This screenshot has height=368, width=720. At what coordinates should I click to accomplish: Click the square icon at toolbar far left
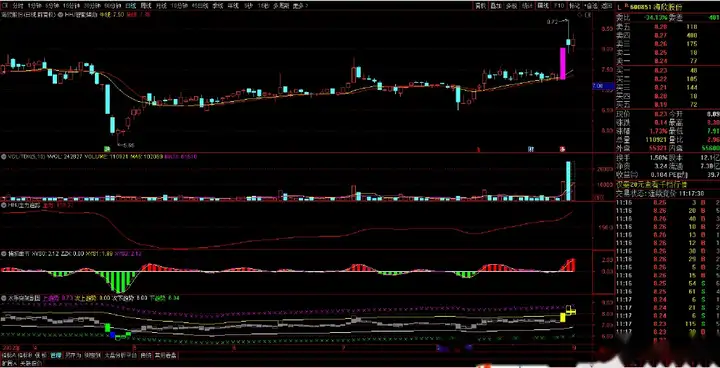point(4,6)
